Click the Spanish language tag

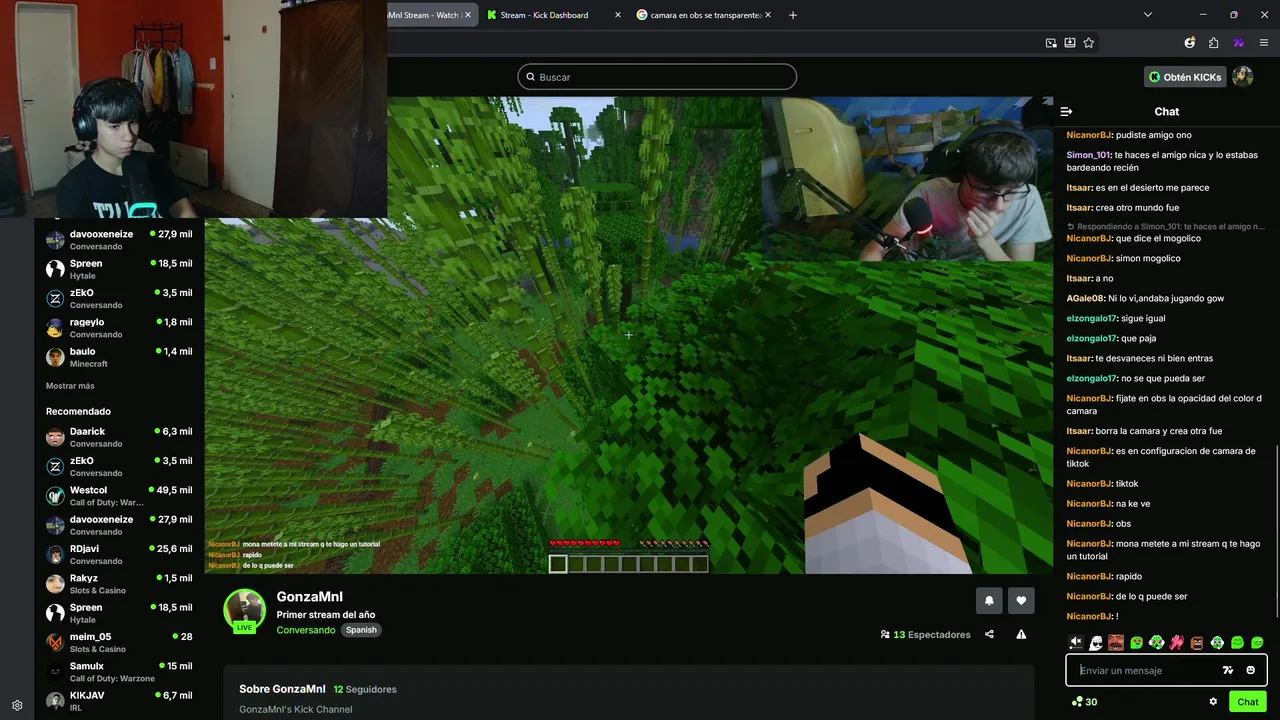coord(361,630)
